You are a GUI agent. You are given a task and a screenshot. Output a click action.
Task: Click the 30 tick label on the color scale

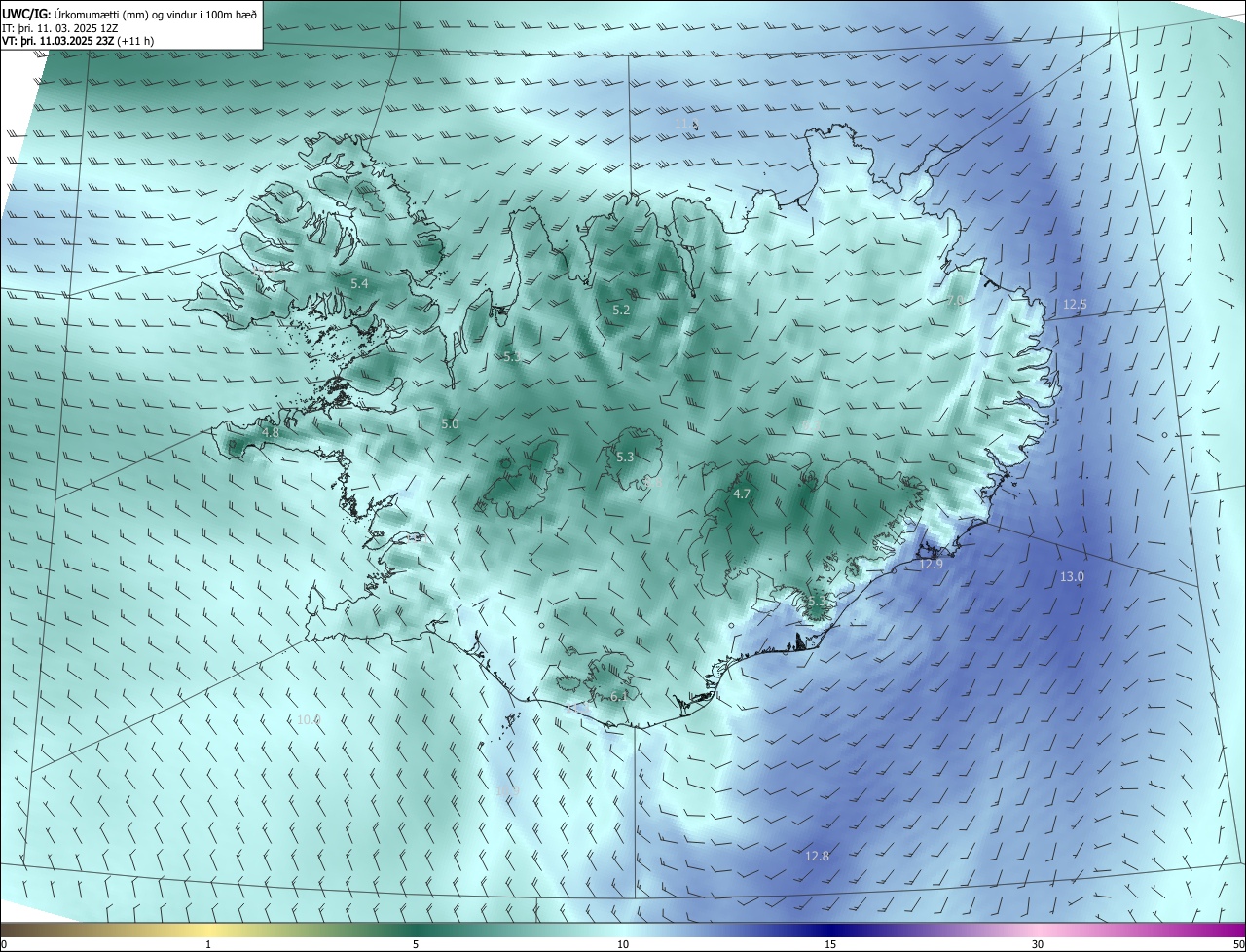[x=1038, y=944]
